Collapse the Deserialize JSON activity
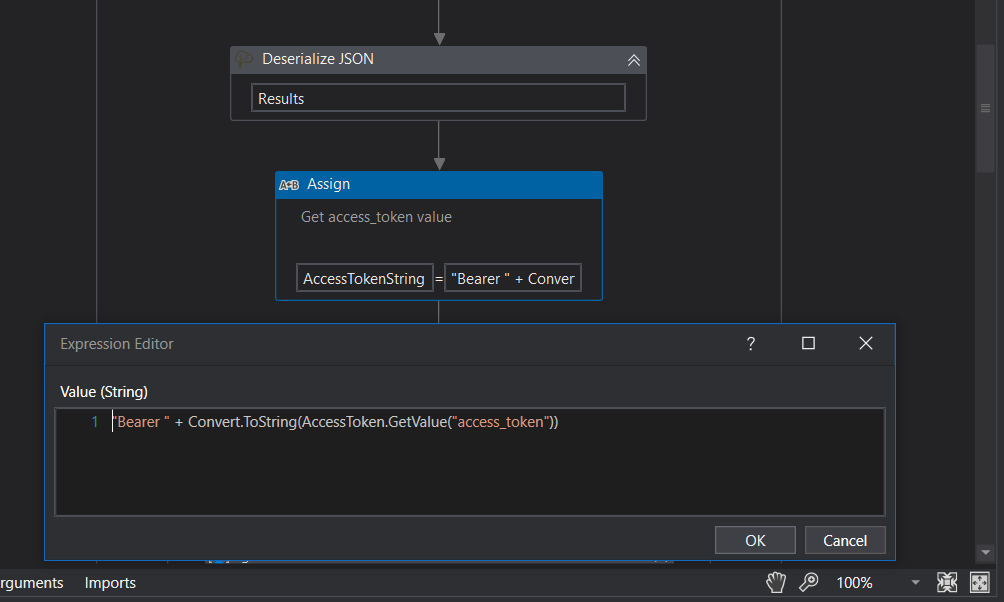Viewport: 1004px width, 602px height. 633,60
